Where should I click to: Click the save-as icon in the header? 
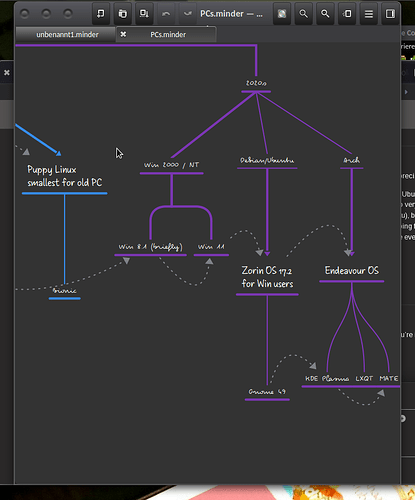coord(144,14)
